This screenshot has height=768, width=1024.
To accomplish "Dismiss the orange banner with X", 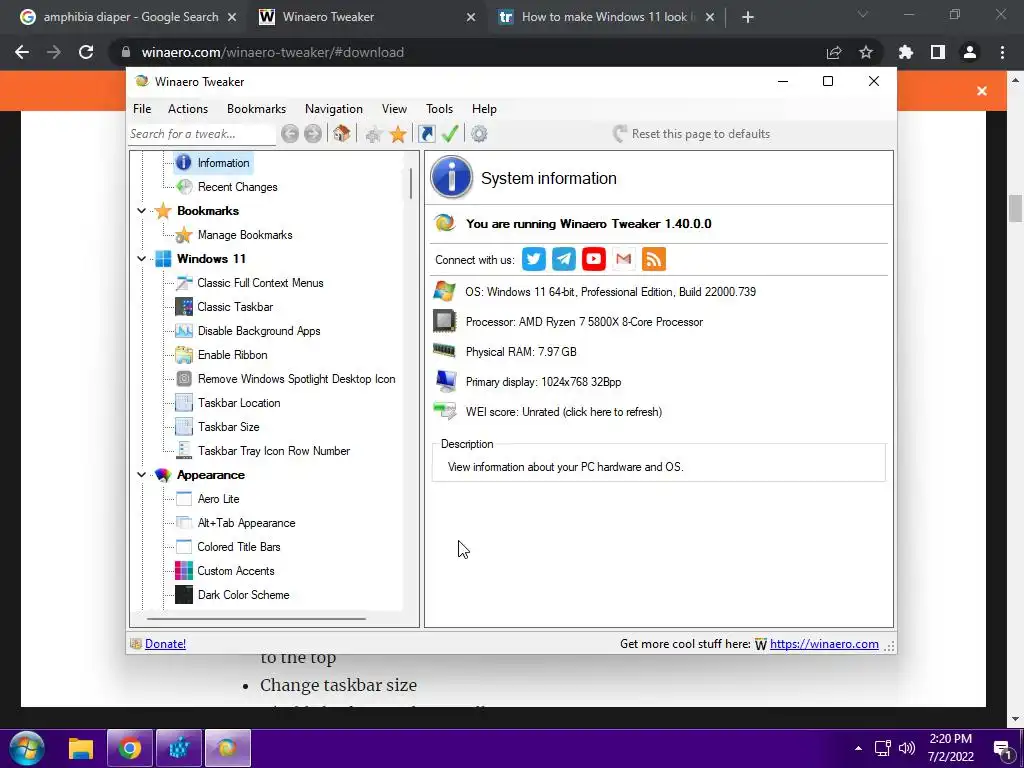I will pos(982,91).
